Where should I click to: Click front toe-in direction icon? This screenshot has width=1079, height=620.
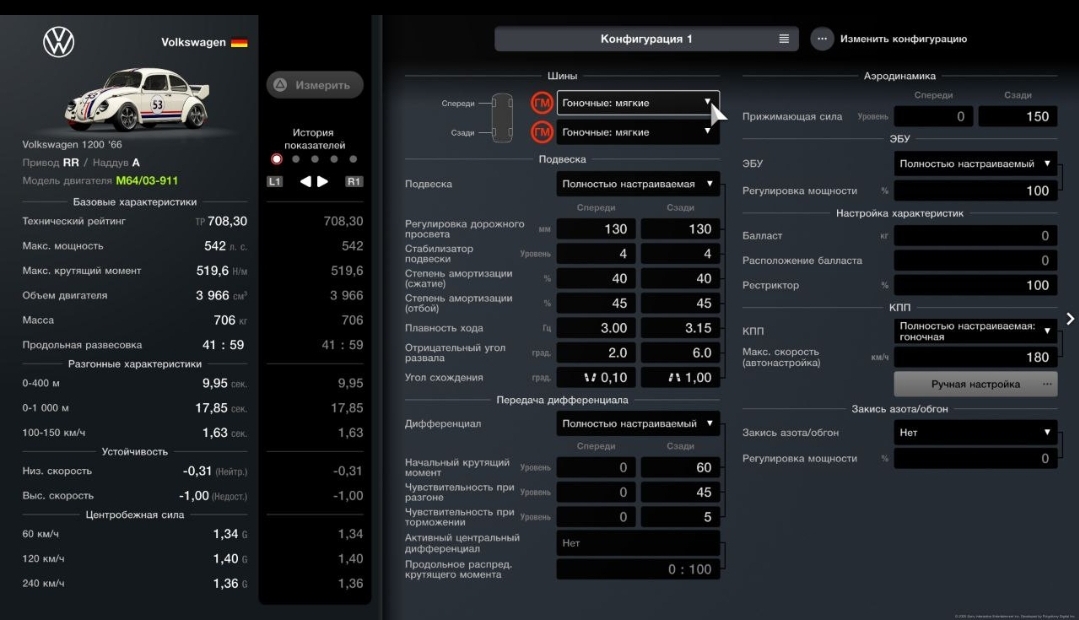click(x=590, y=378)
